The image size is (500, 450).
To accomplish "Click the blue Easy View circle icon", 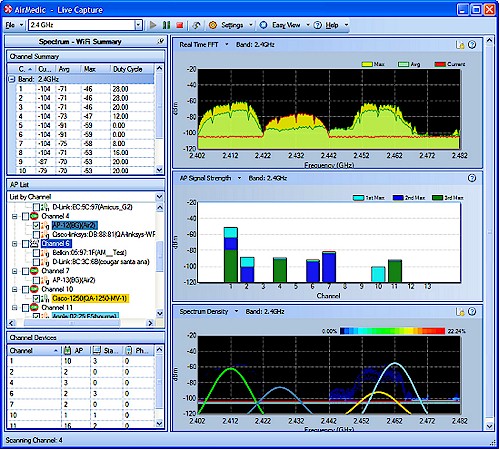I will coord(263,25).
